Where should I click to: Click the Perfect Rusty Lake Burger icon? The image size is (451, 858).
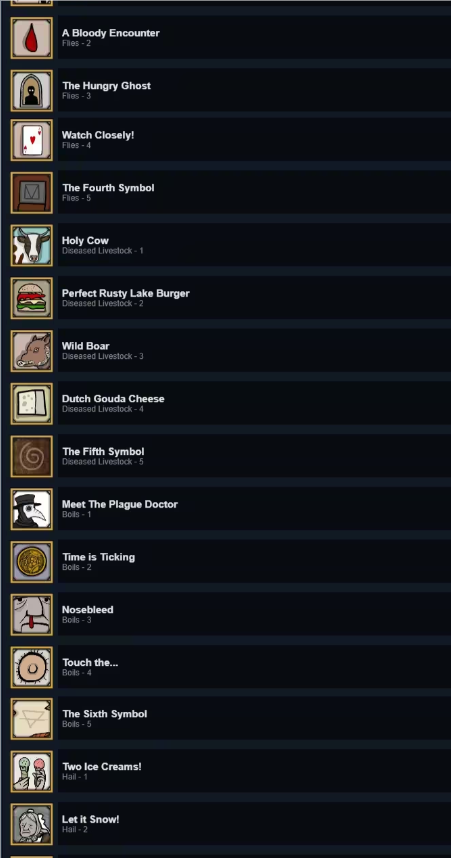(x=32, y=298)
